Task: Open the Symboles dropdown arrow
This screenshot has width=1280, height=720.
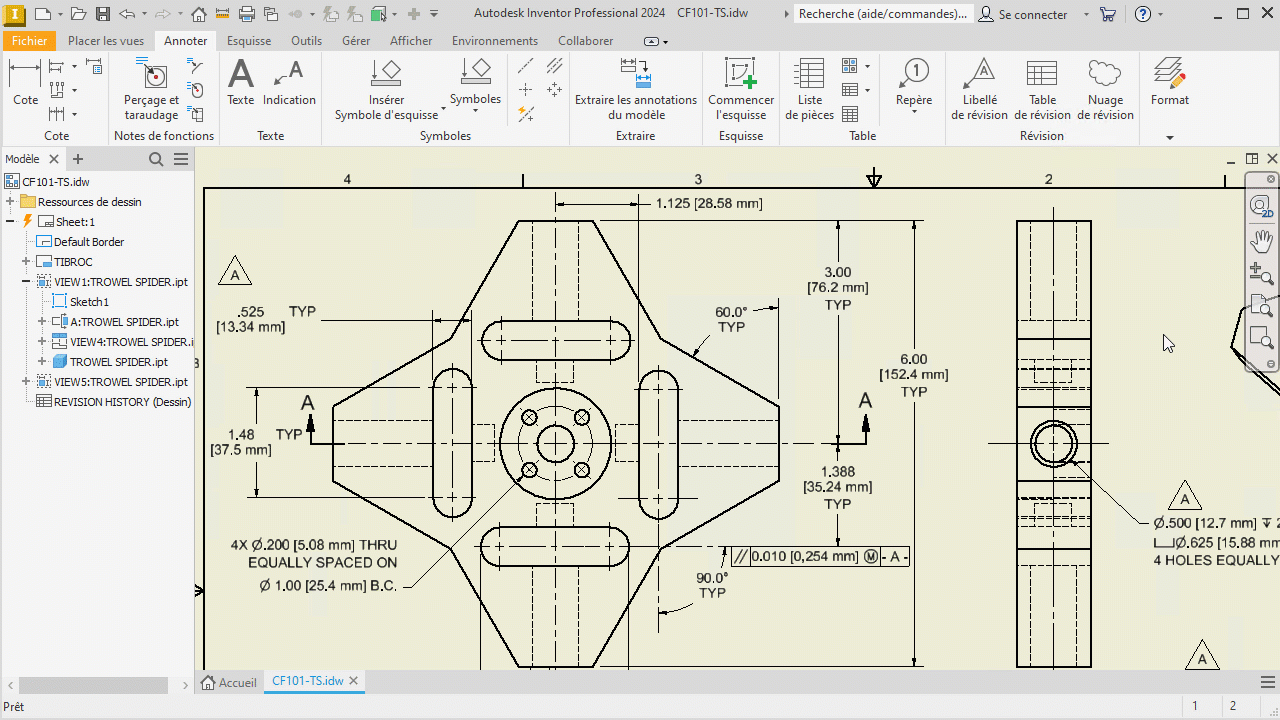Action: point(475,111)
